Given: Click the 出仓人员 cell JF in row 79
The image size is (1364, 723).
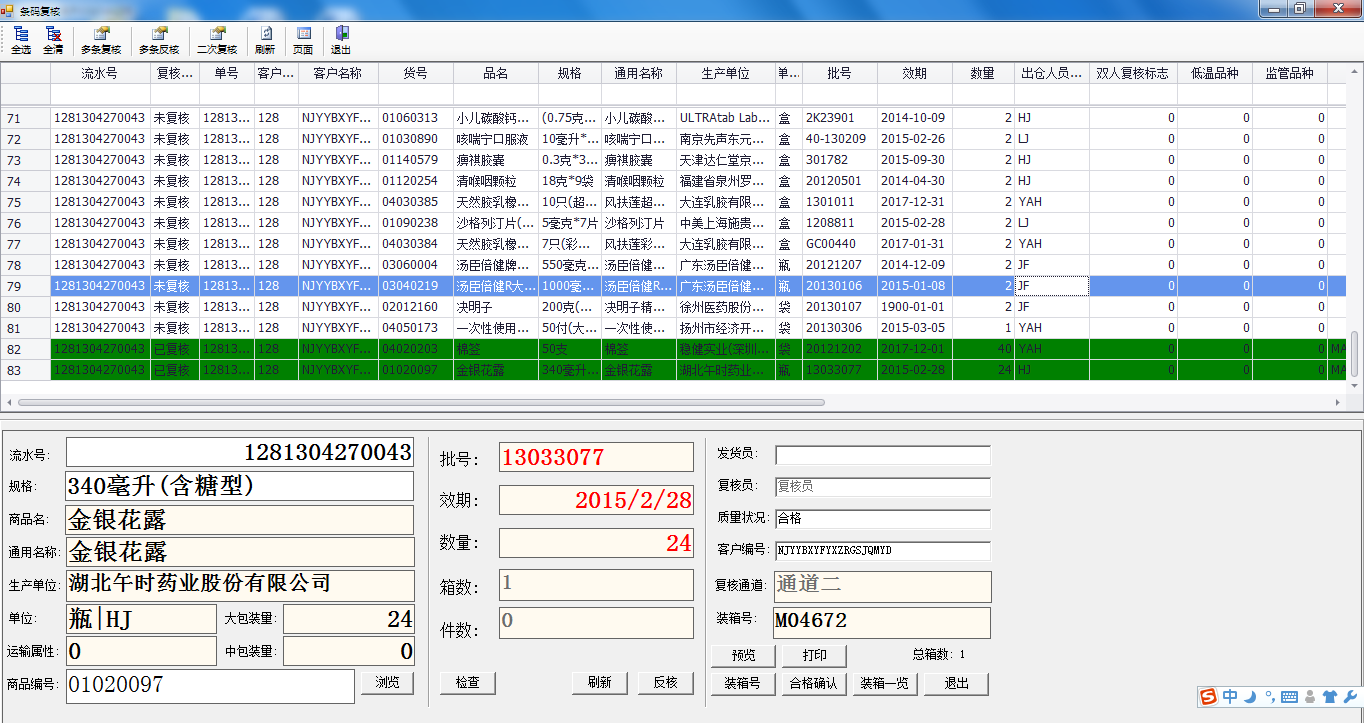Looking at the screenshot, I should (1052, 286).
